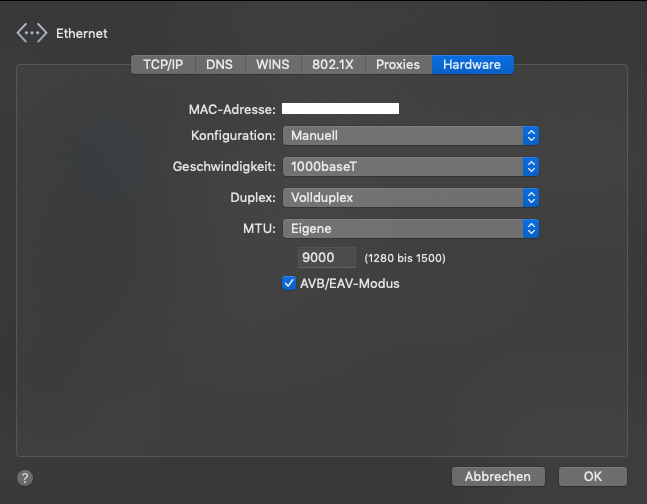
Task: Click the redacted MAC-Adresse value
Action: (340, 108)
